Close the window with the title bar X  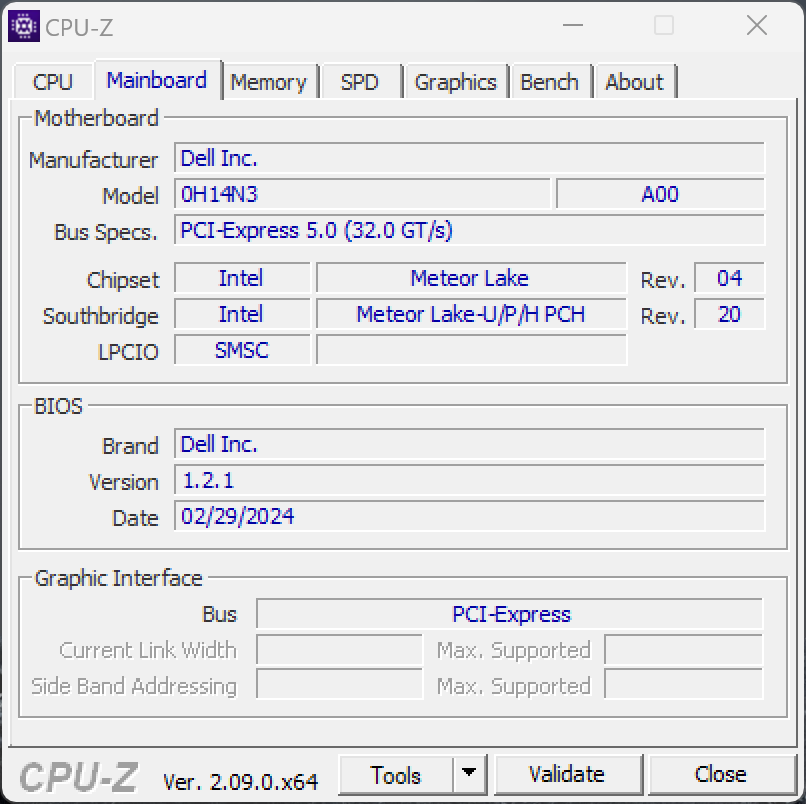pos(757,25)
